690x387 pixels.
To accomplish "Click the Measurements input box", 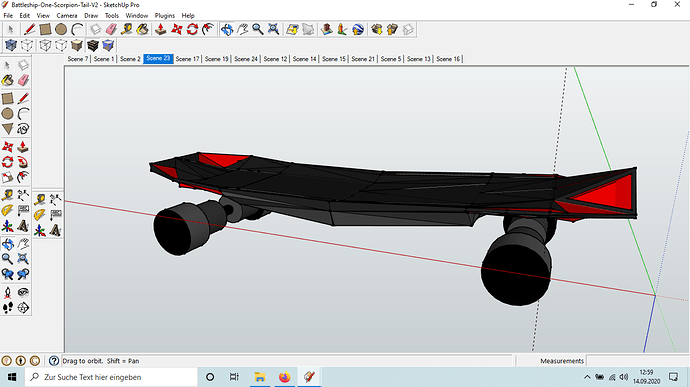I will [x=637, y=361].
